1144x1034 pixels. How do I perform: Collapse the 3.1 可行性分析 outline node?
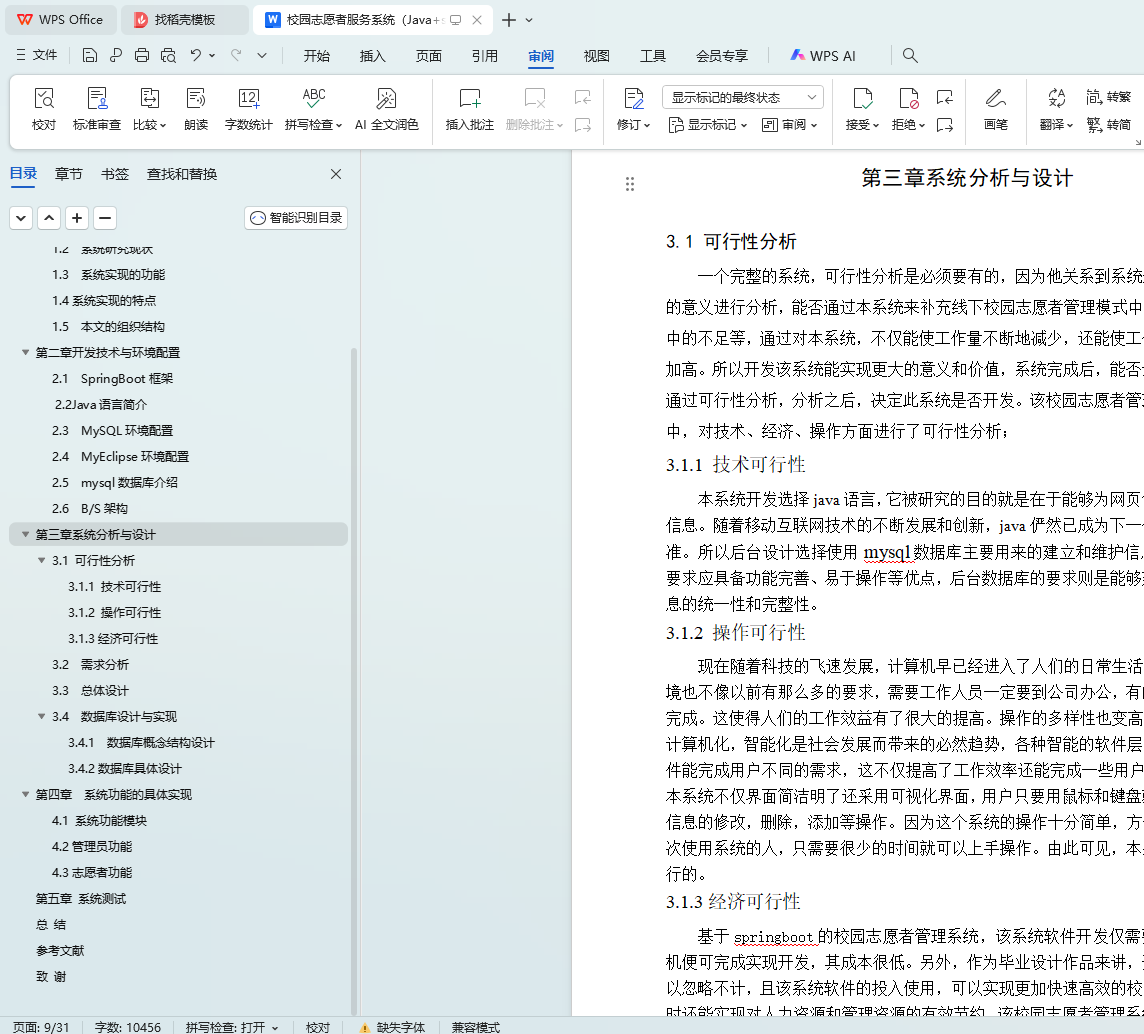click(42, 560)
